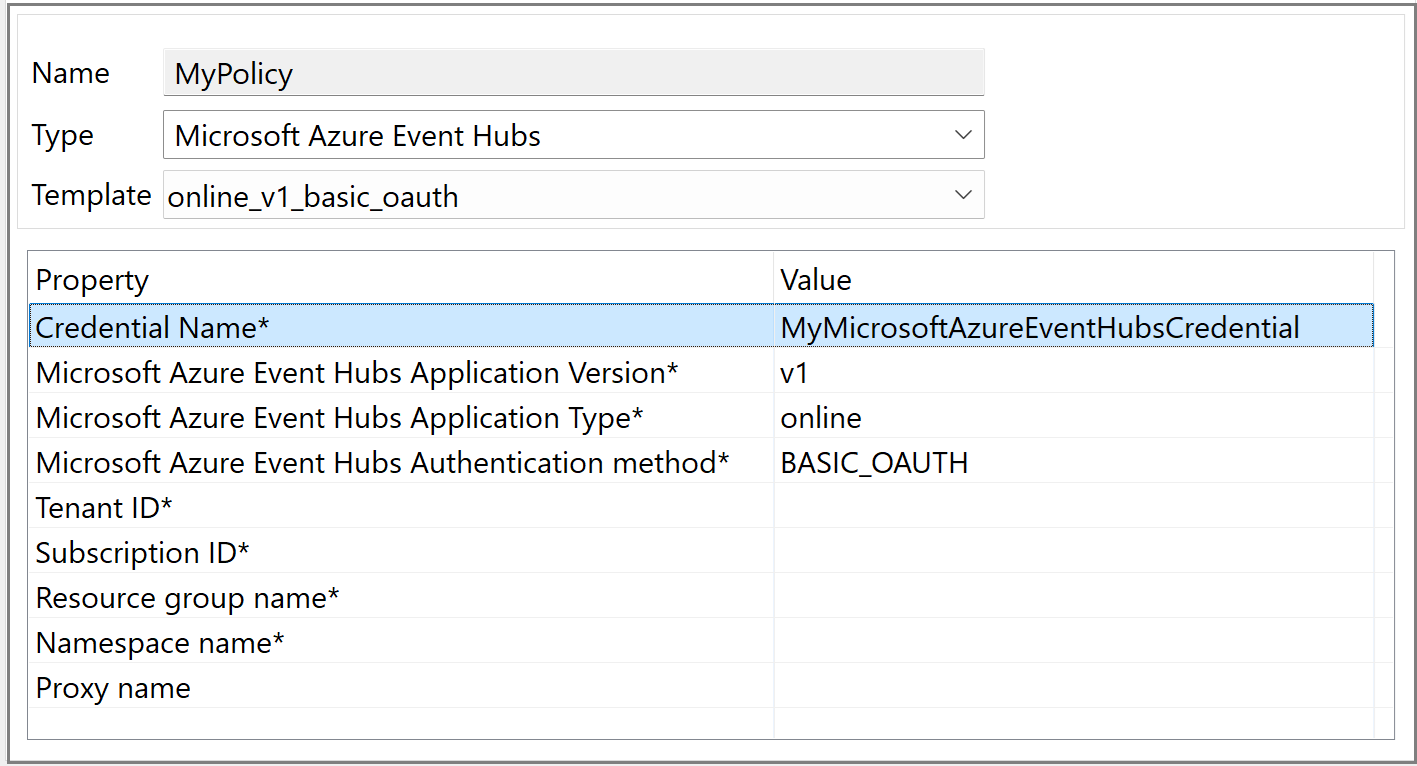This screenshot has height=766, width=1417.
Task: Select the Authentication method property row
Action: 400,463
